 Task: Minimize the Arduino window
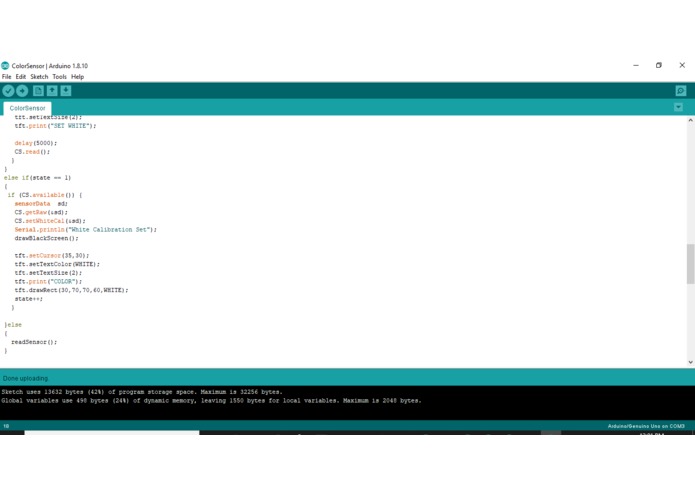click(x=636, y=65)
